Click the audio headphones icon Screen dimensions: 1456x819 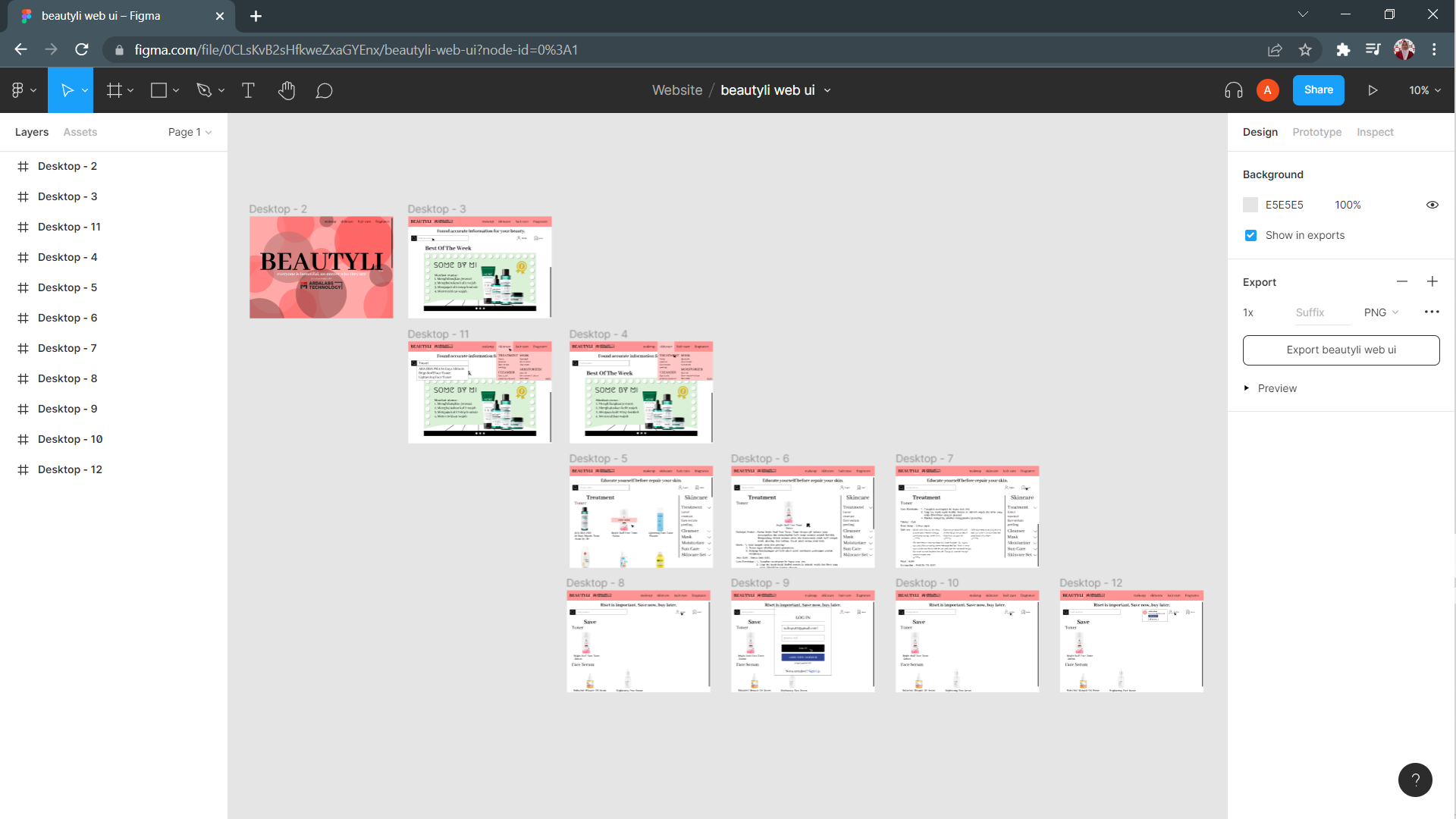[1233, 90]
